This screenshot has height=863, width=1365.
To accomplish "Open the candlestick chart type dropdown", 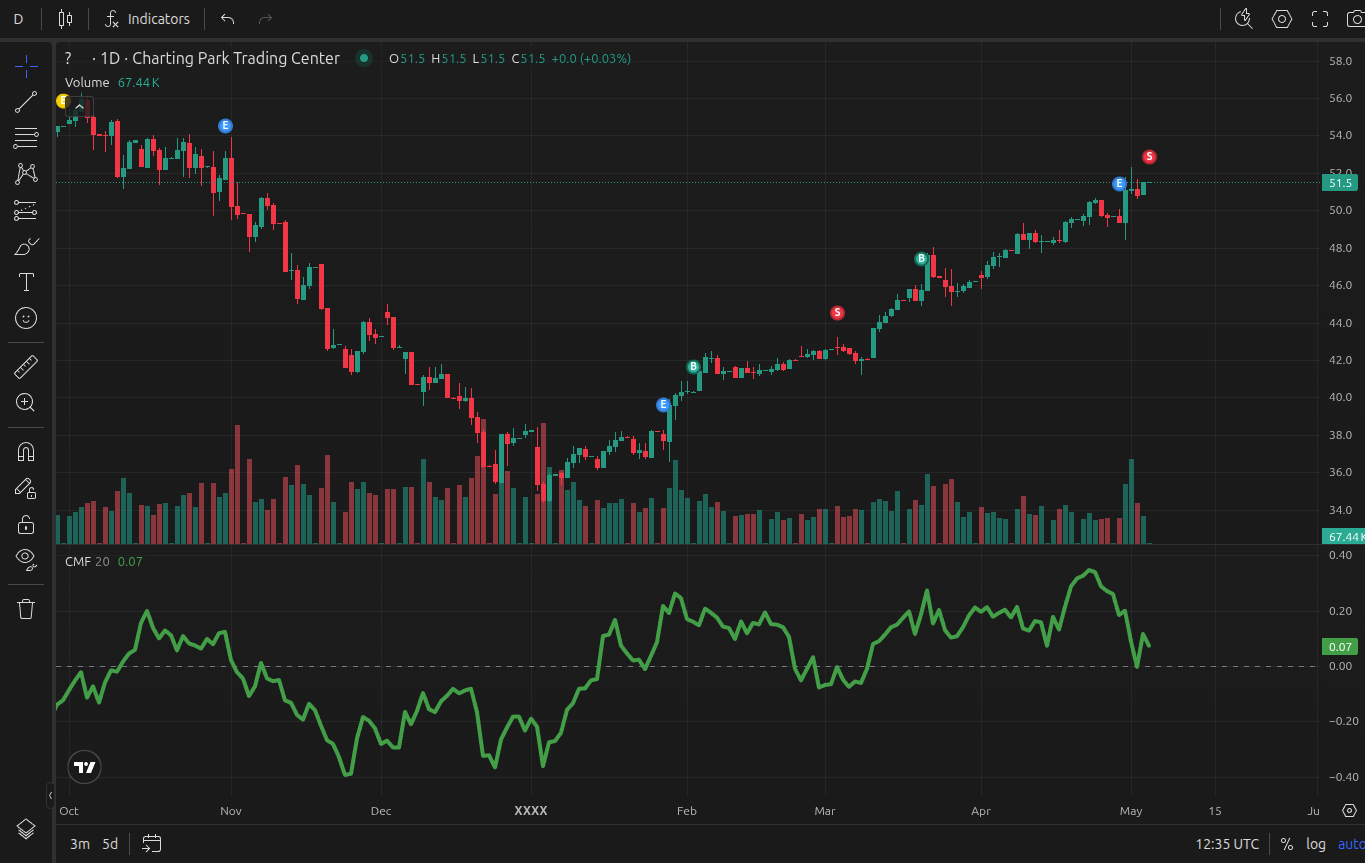I will [66, 19].
